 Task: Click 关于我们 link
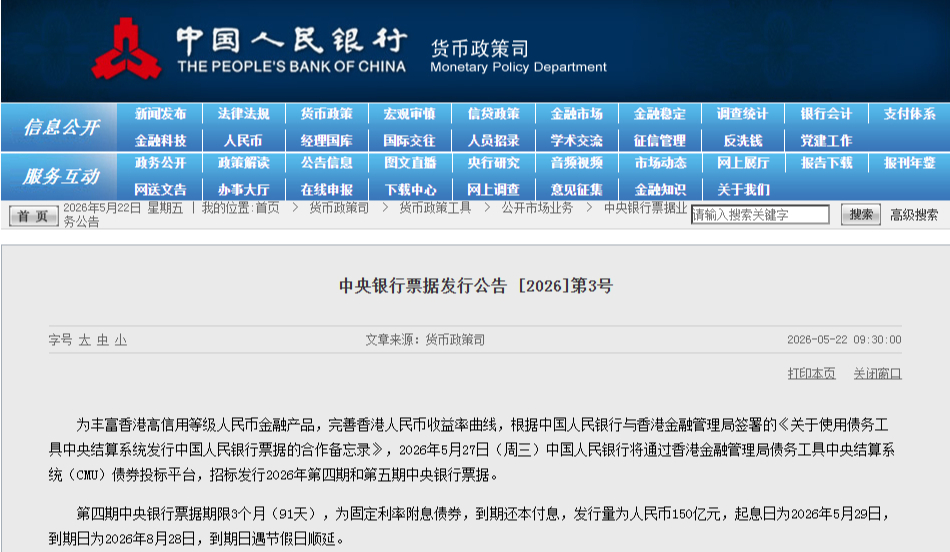click(x=743, y=190)
